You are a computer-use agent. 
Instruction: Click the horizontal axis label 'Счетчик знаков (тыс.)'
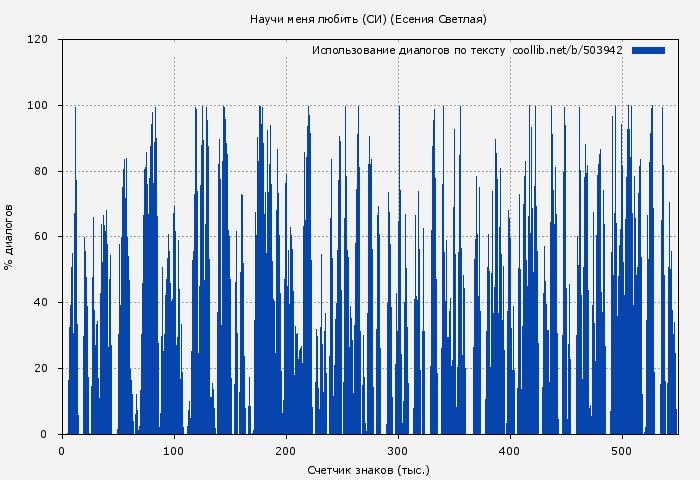click(368, 469)
